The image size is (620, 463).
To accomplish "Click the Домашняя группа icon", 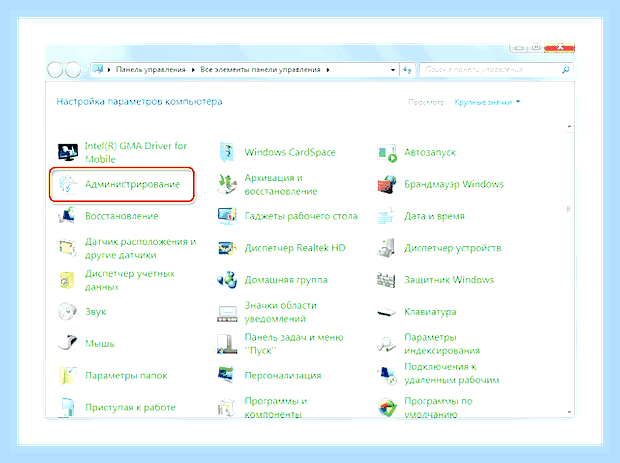I will [x=227, y=280].
